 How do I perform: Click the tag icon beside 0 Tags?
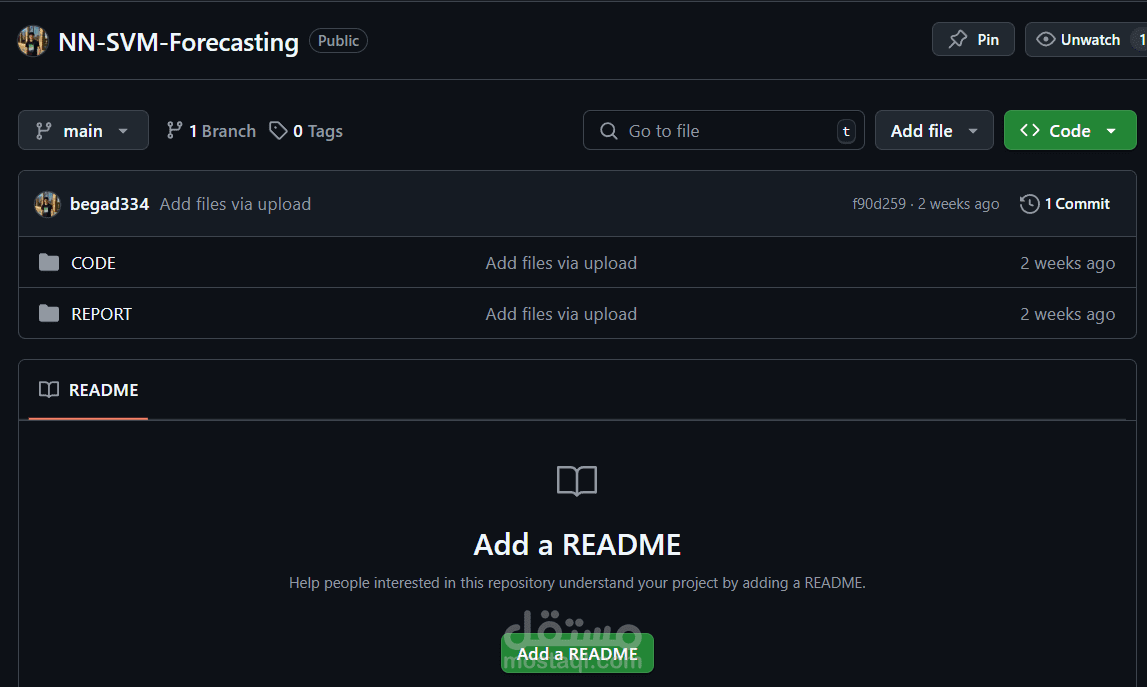tap(278, 130)
